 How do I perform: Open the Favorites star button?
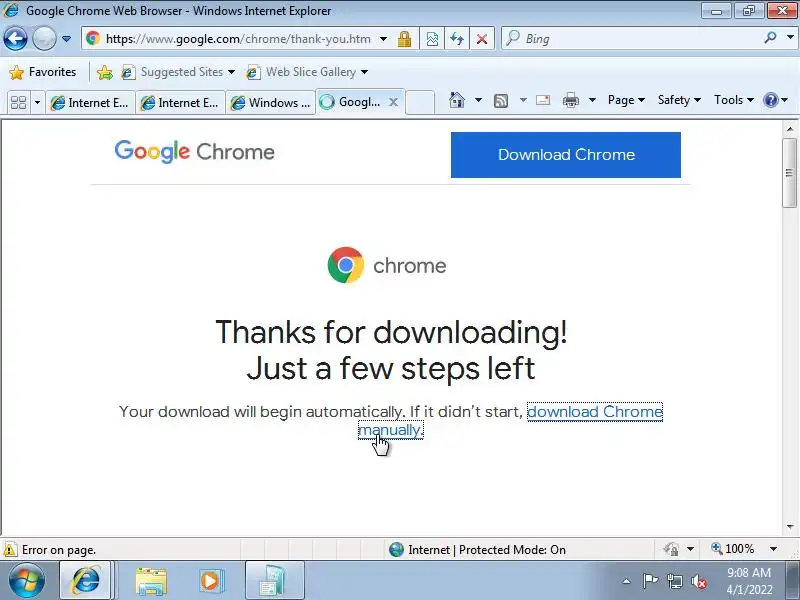pos(43,72)
